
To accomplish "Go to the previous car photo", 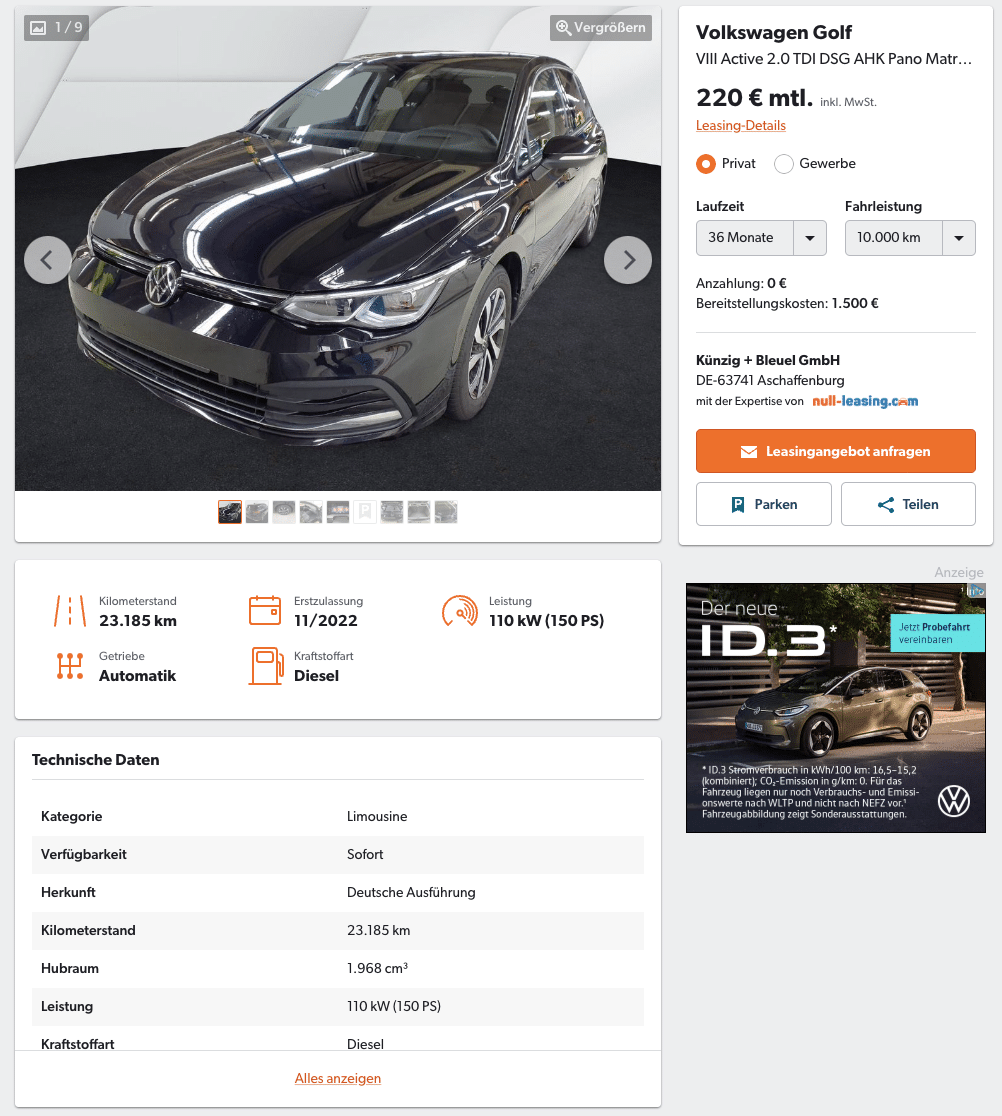I will (48, 260).
